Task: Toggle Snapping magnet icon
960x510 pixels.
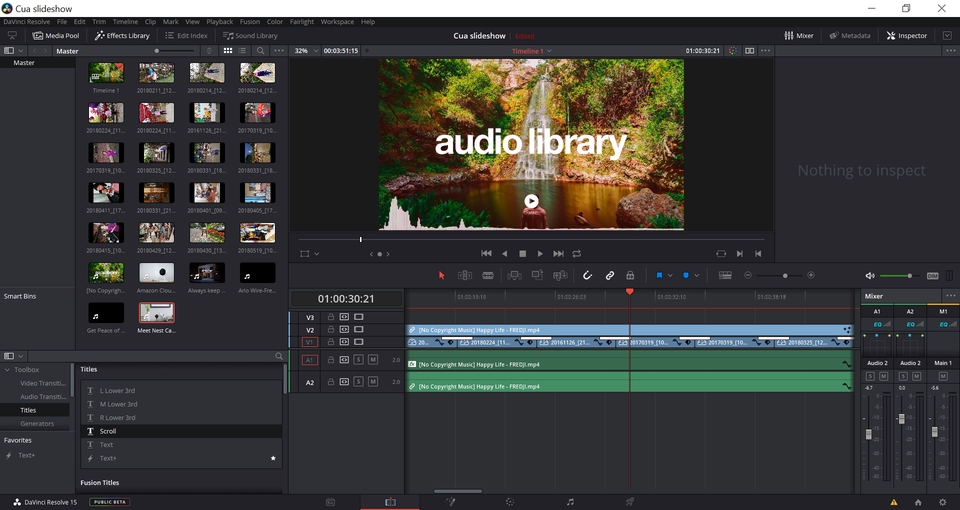Action: click(x=587, y=276)
